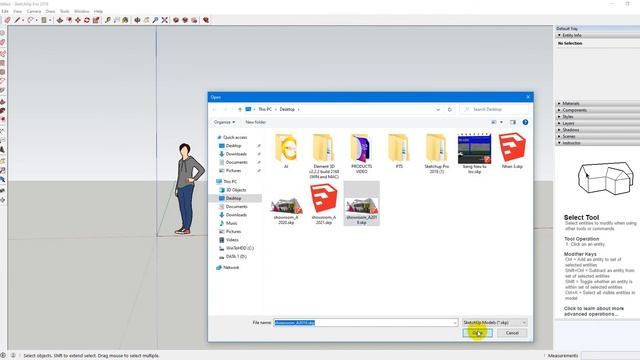Open the View menu
The height and width of the screenshot is (360, 640).
(x=18, y=11)
